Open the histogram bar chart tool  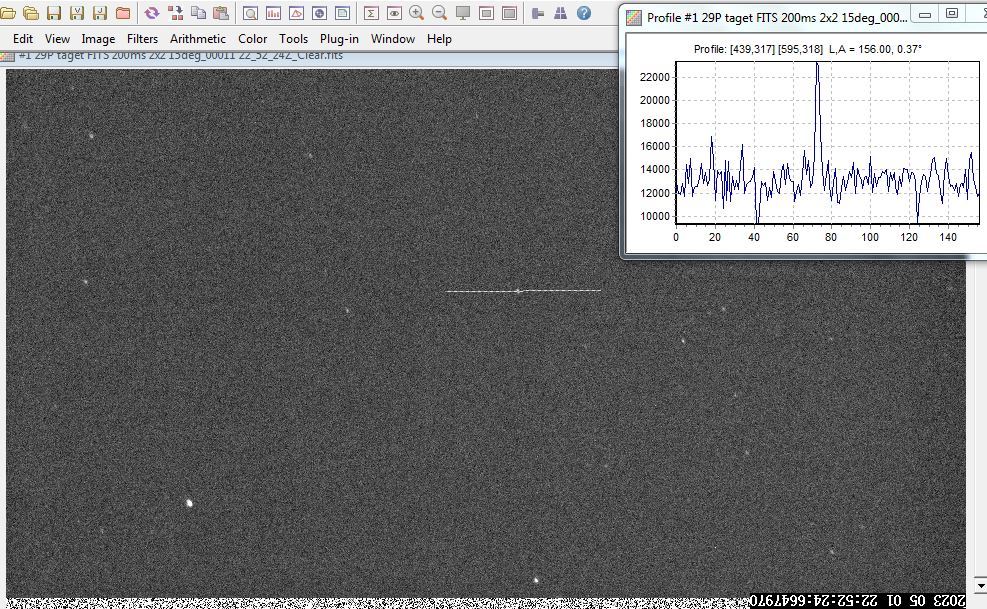pos(273,13)
